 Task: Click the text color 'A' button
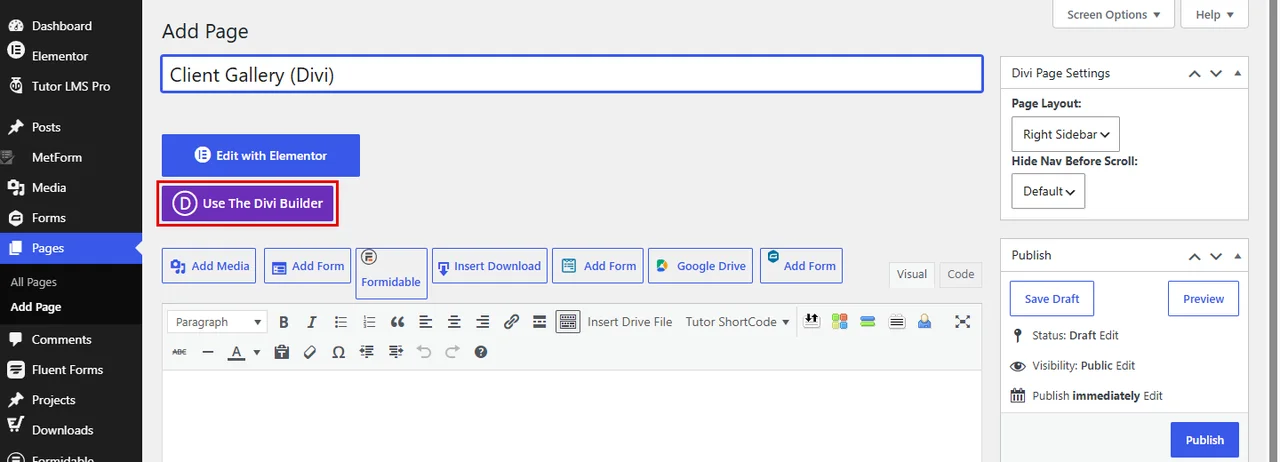click(236, 352)
